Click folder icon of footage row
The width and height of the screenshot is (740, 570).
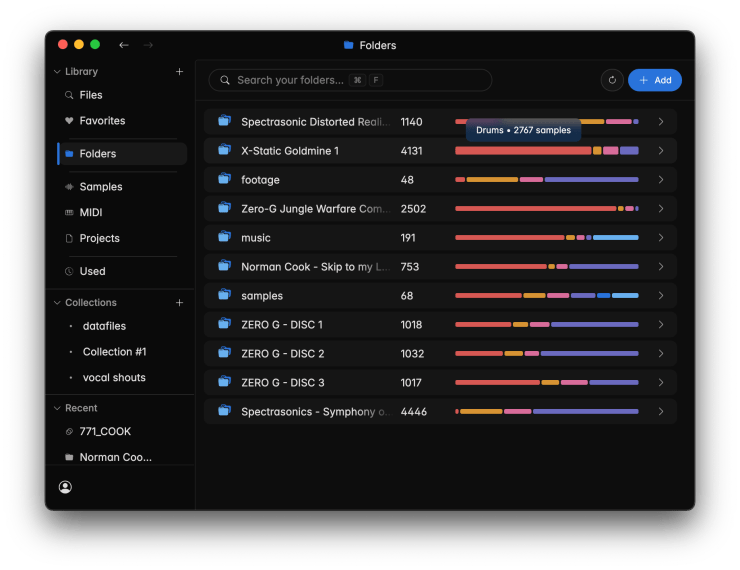(x=225, y=179)
